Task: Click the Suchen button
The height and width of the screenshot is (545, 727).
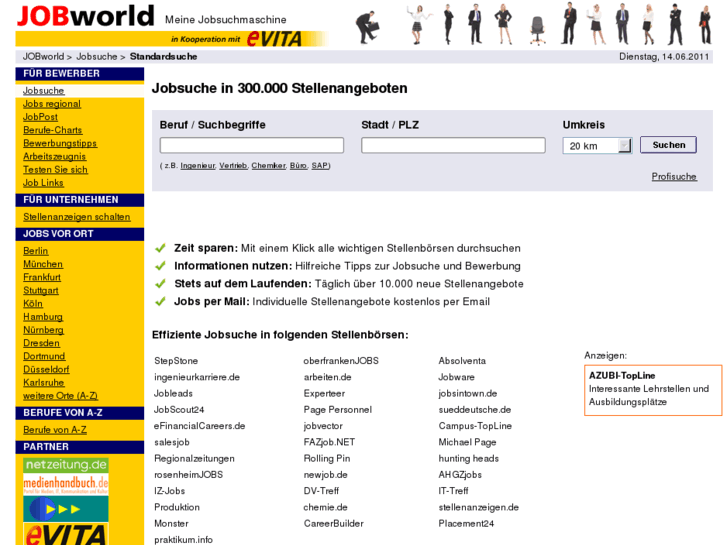Action: (x=669, y=145)
